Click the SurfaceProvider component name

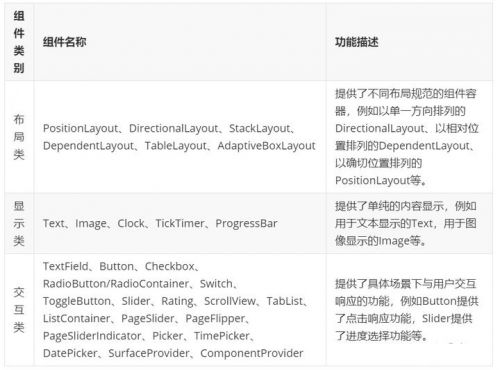point(149,353)
